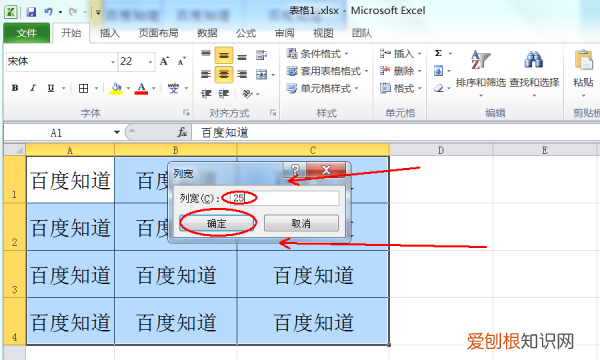Screen dimensions: 600x360
Task: Switch to the 公式 ribbon tab
Action: [x=246, y=33]
